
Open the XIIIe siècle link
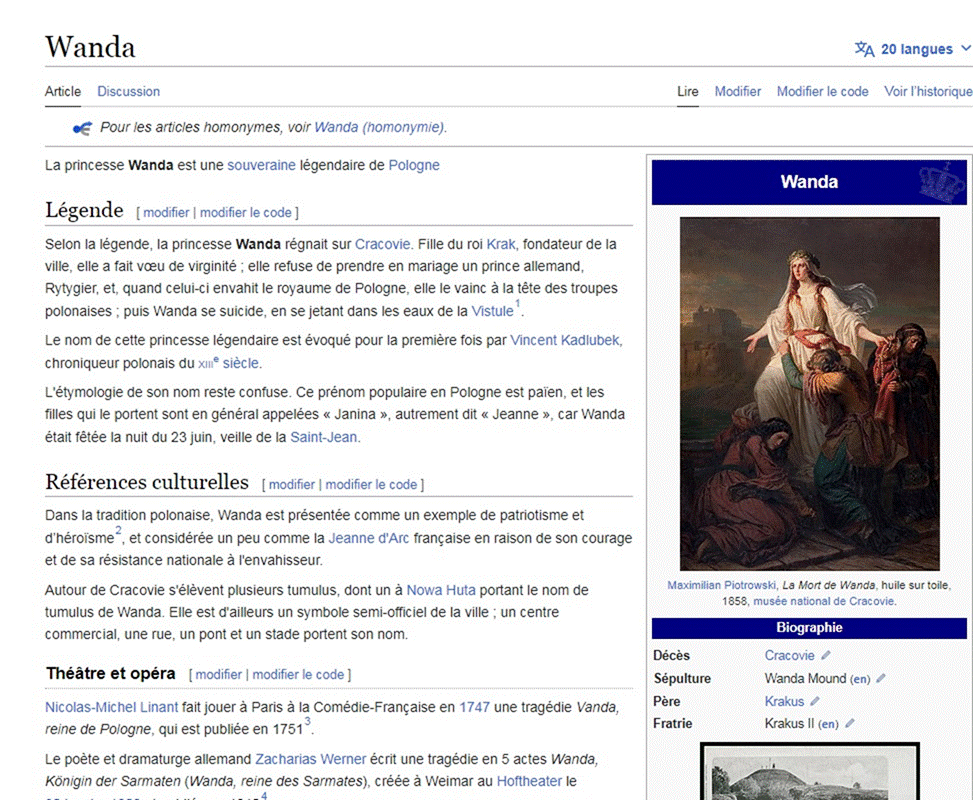(228, 362)
